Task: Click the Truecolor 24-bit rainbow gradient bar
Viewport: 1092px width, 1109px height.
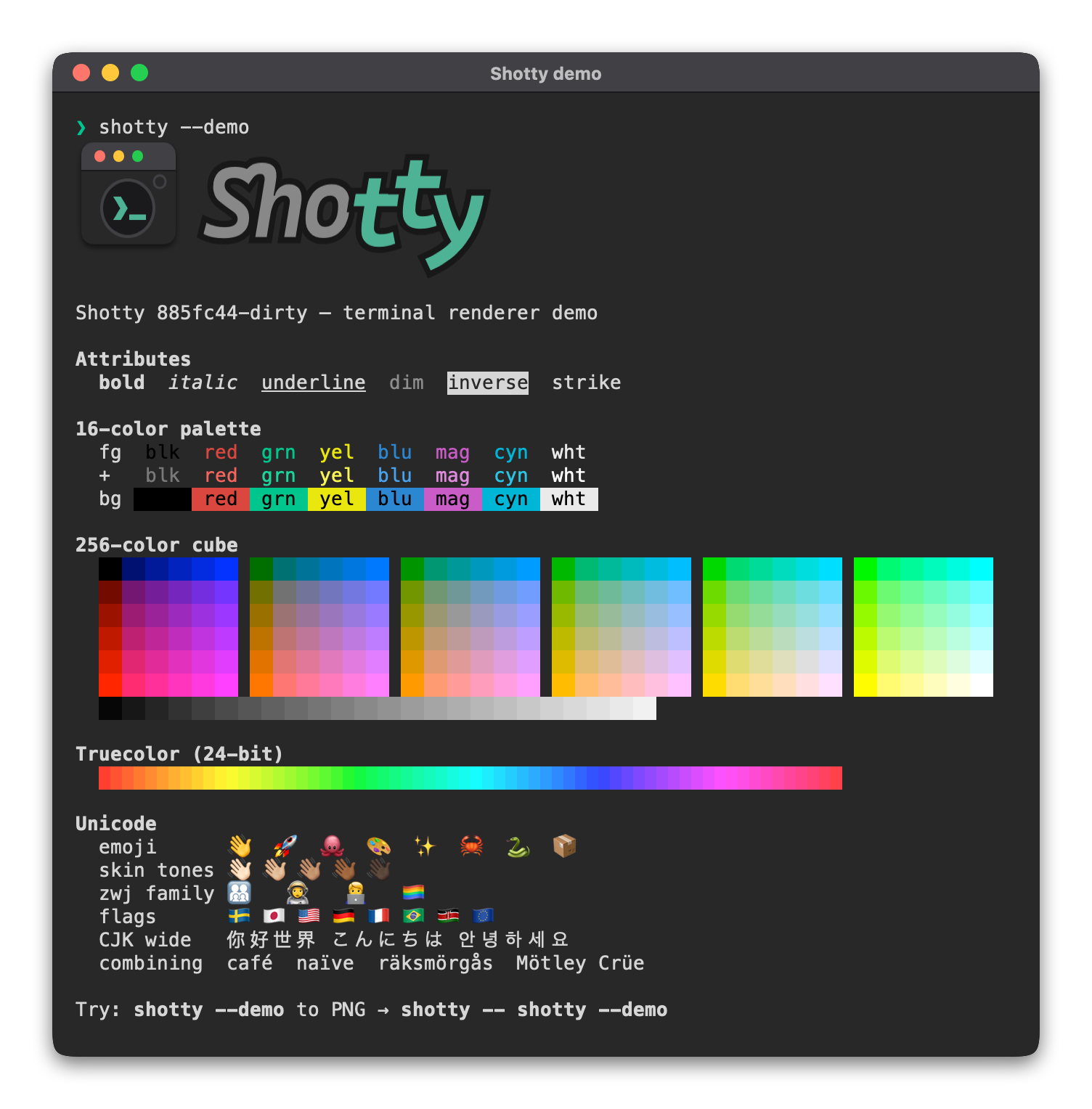Action: 470,778
